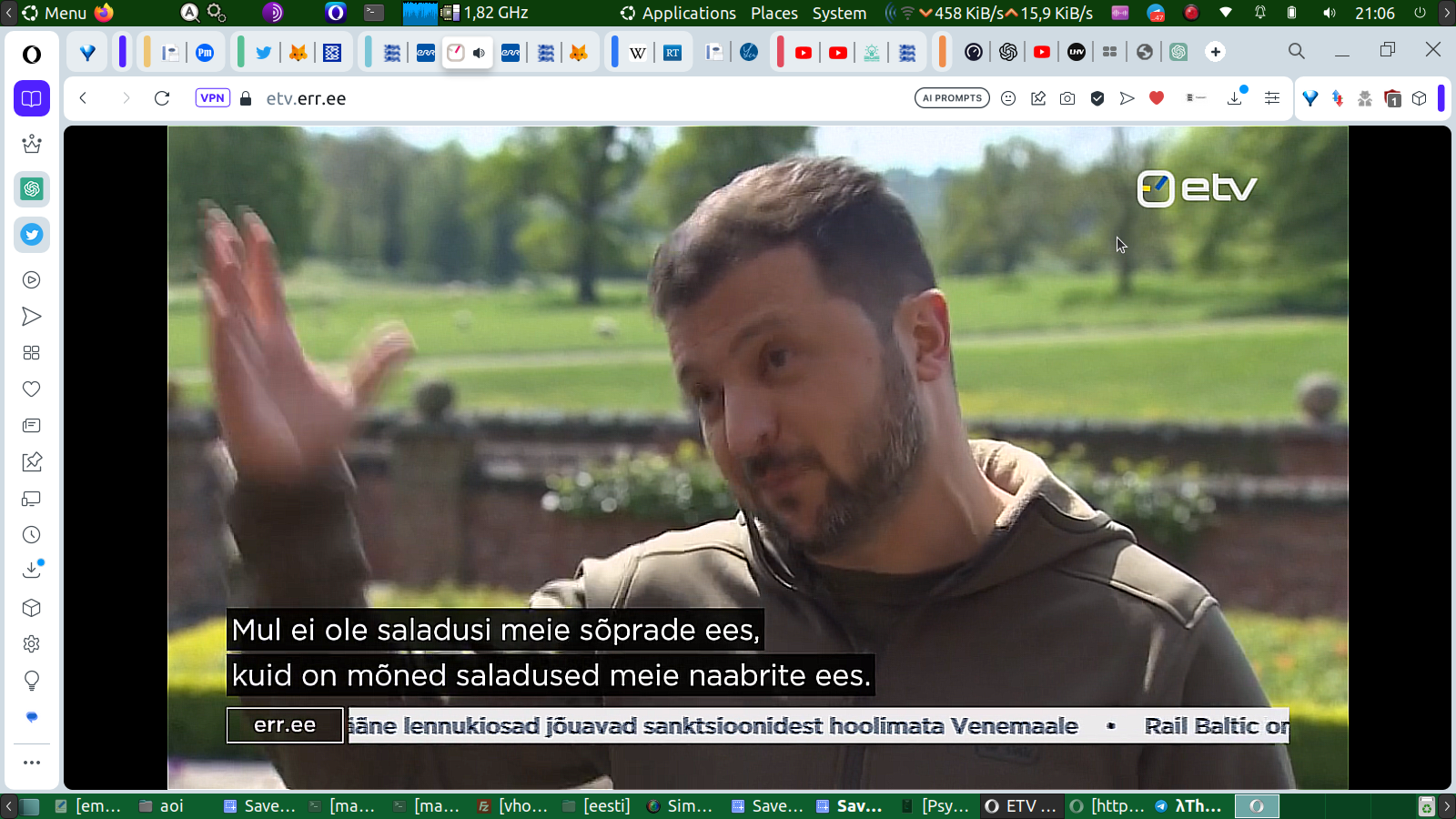Open the Pinboards icon in the sidebar

32,462
